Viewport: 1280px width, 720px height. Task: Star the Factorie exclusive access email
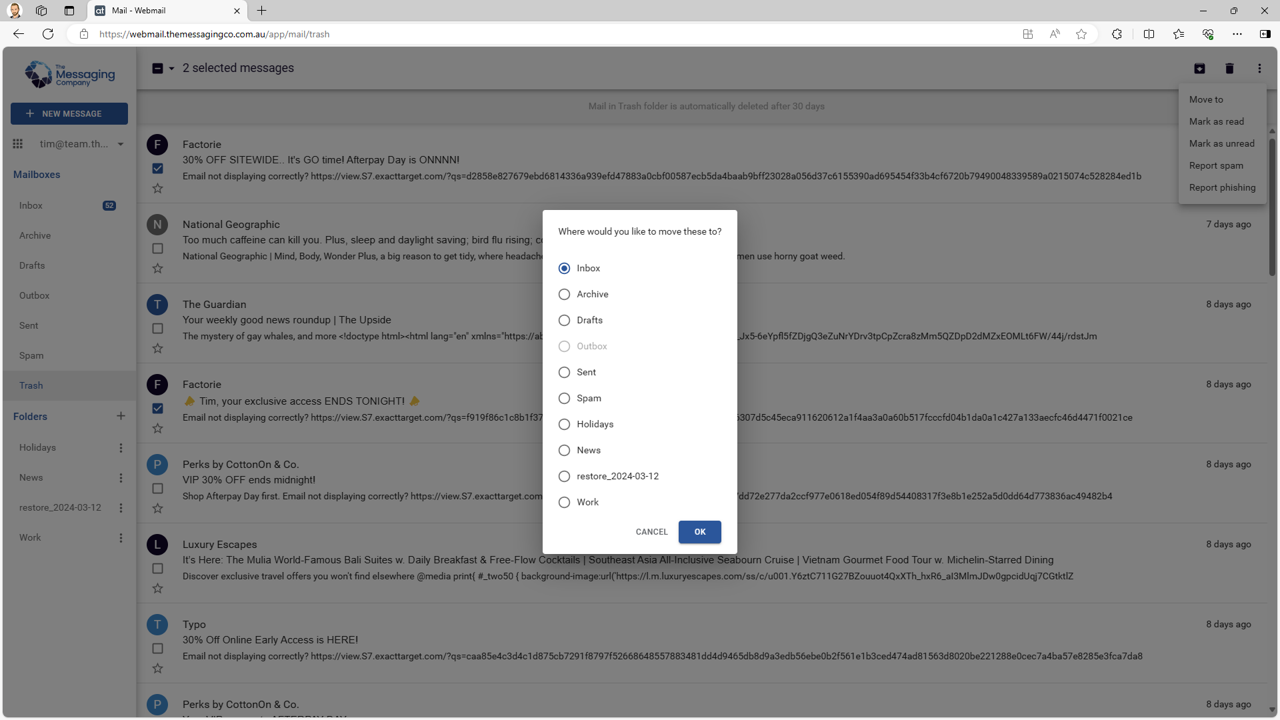tap(157, 428)
